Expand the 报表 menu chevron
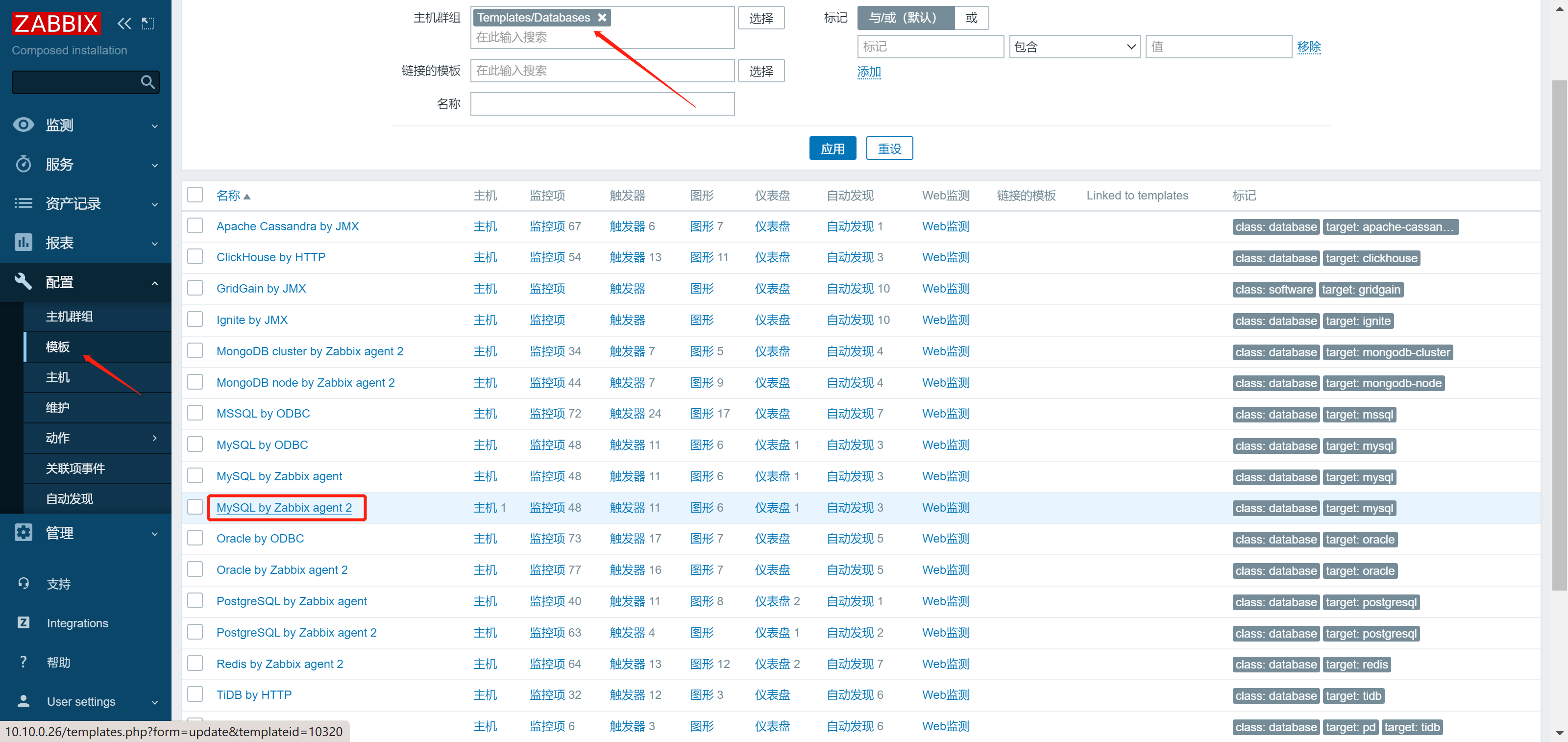 tap(155, 244)
